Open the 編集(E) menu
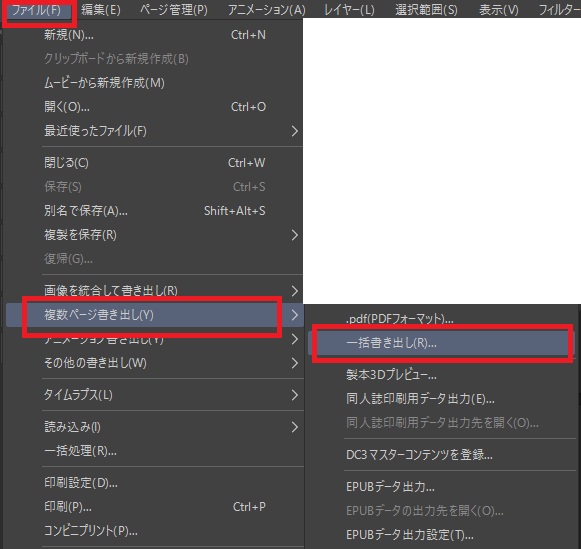 pos(101,10)
